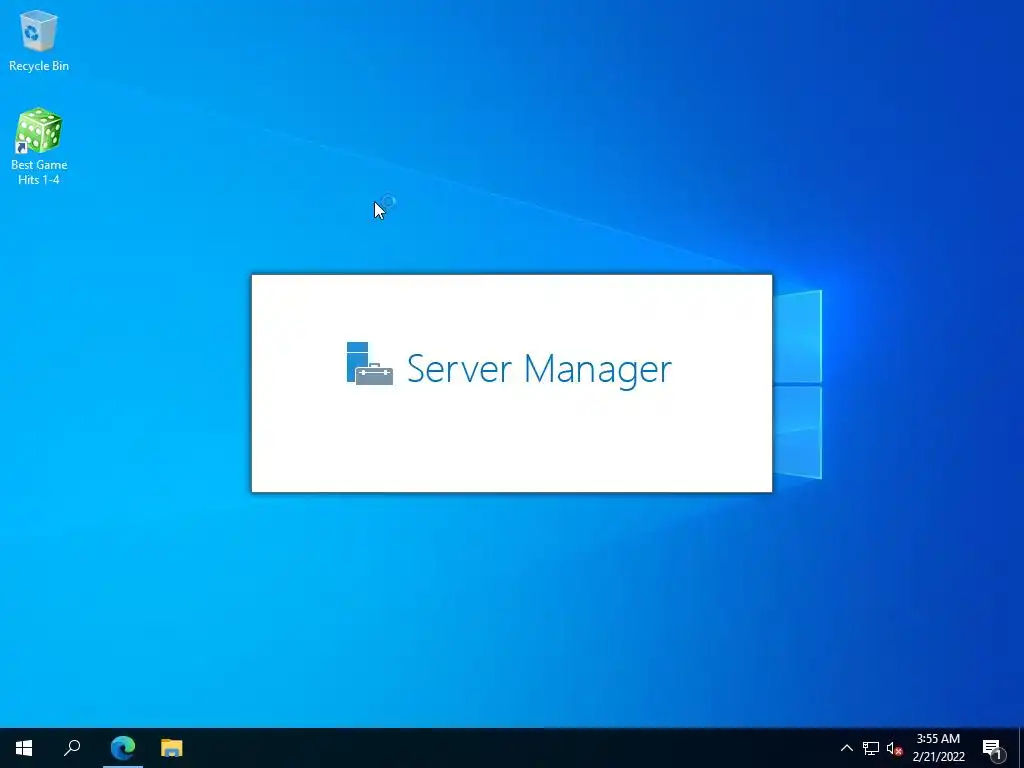Open the network status tray icon

coord(871,748)
